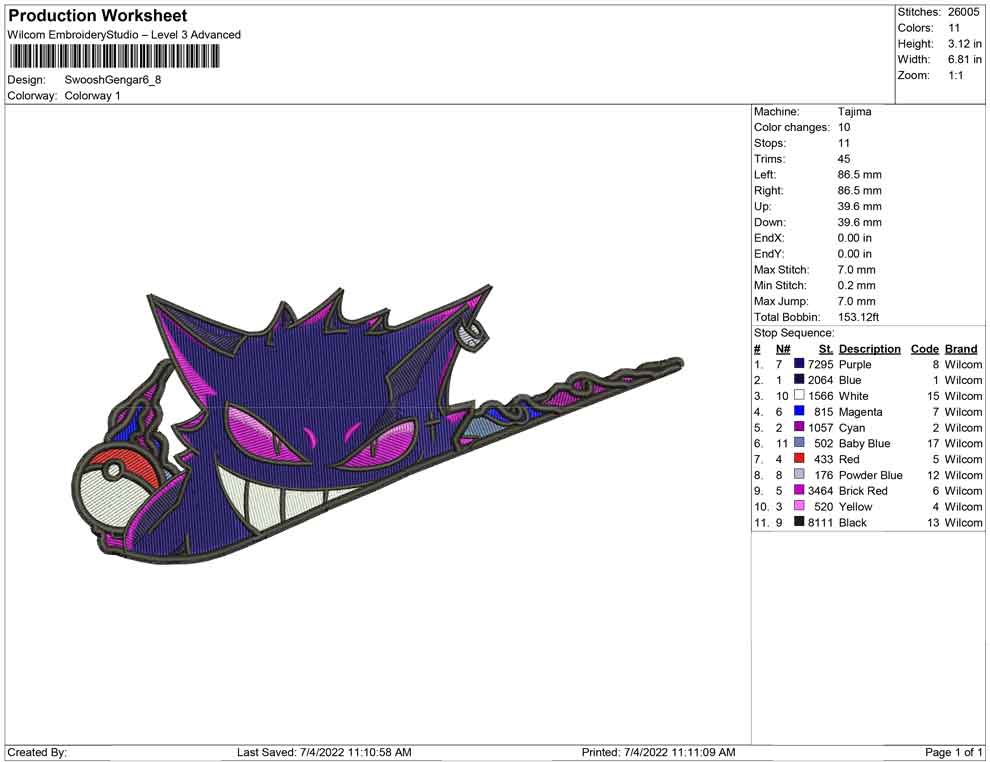The width and height of the screenshot is (990, 762).
Task: Click the design name 'SwooshGengar6_8'
Action: point(113,80)
